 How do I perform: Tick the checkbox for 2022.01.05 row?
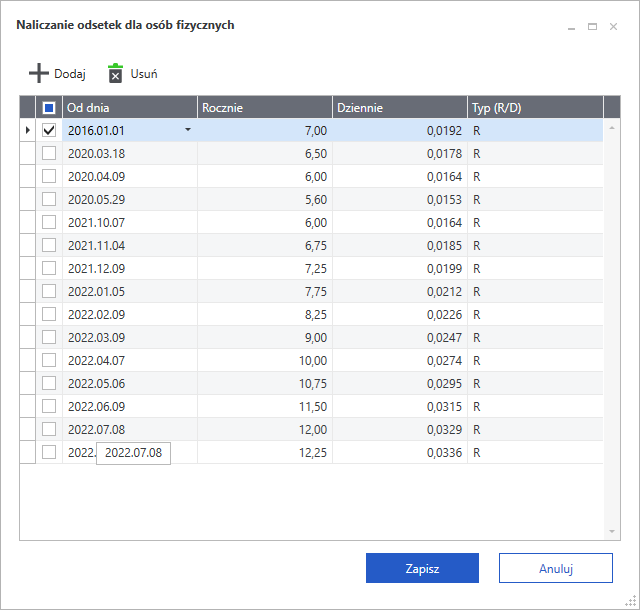[49, 291]
